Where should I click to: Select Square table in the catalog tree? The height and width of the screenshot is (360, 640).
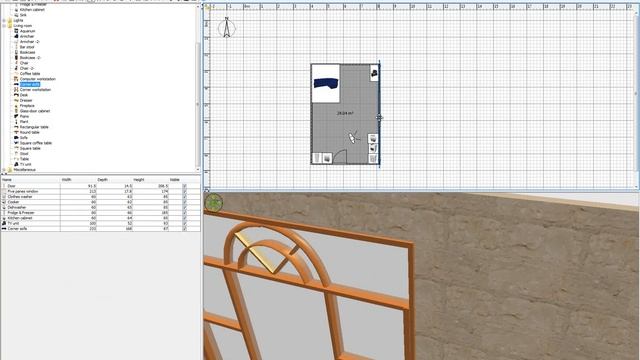click(x=30, y=148)
